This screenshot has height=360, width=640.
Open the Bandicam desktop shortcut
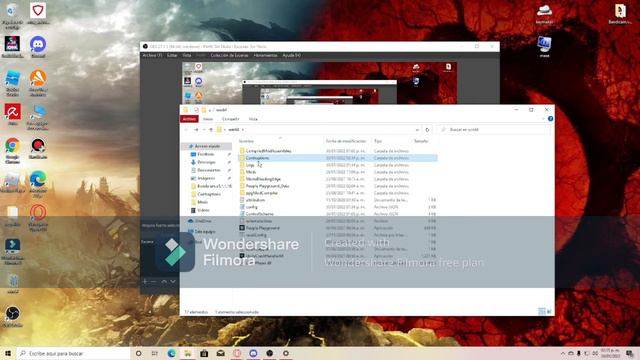click(38, 149)
